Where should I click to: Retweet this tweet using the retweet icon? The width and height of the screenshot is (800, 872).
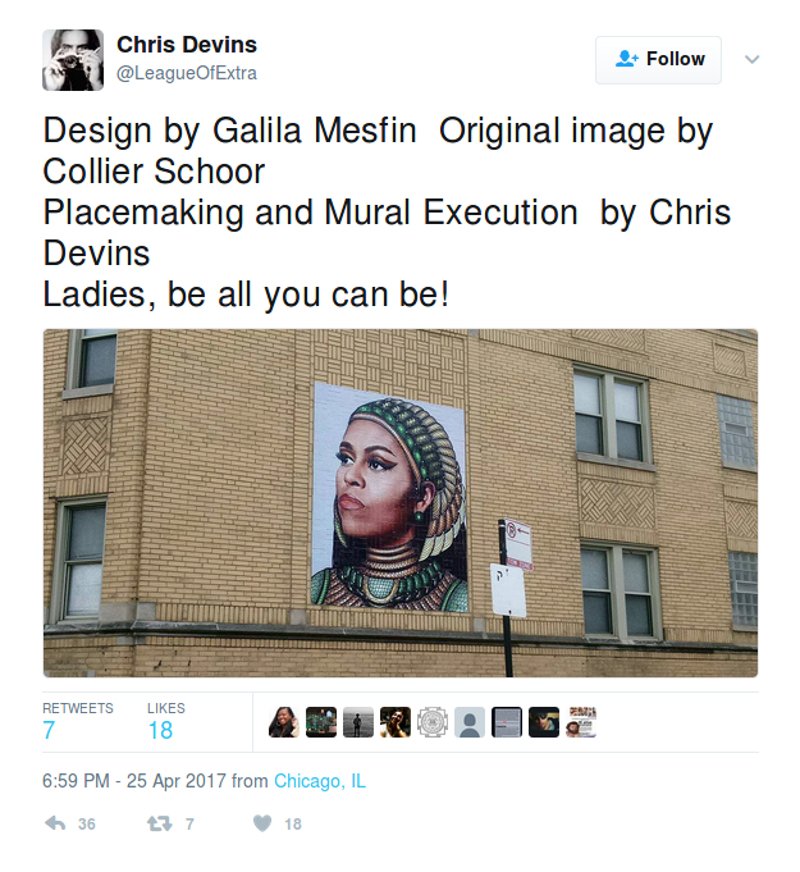point(156,824)
